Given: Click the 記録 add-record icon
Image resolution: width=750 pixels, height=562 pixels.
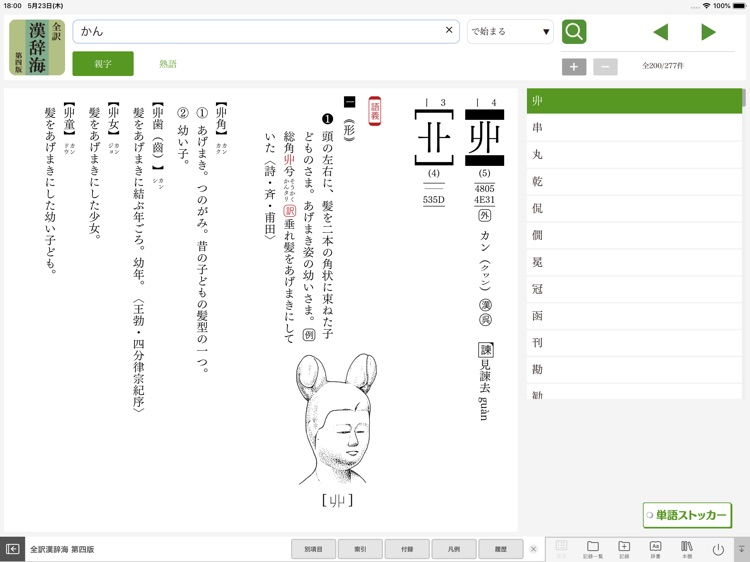Looking at the screenshot, I should [x=624, y=549].
